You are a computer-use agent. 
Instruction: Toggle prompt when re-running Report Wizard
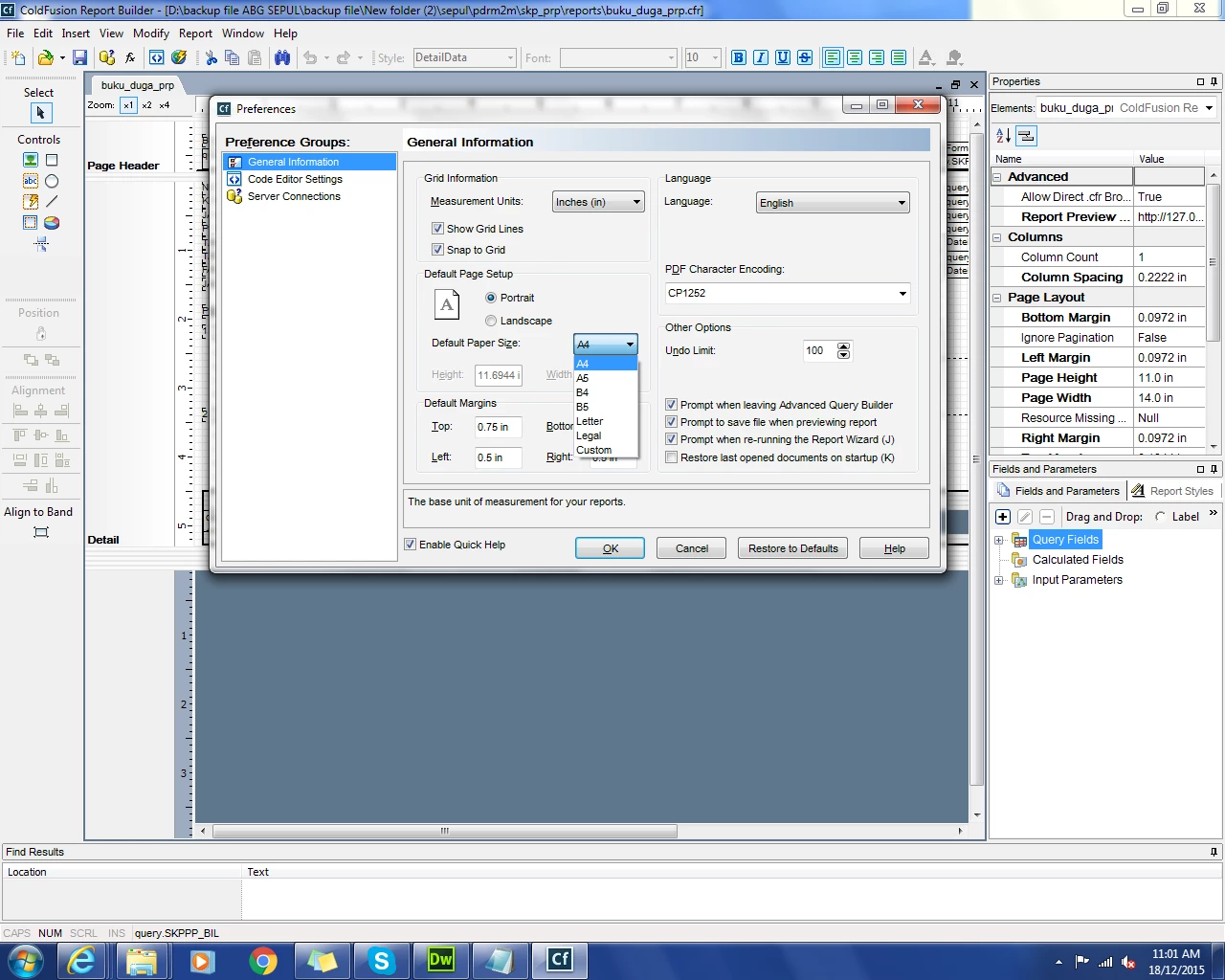(x=671, y=439)
